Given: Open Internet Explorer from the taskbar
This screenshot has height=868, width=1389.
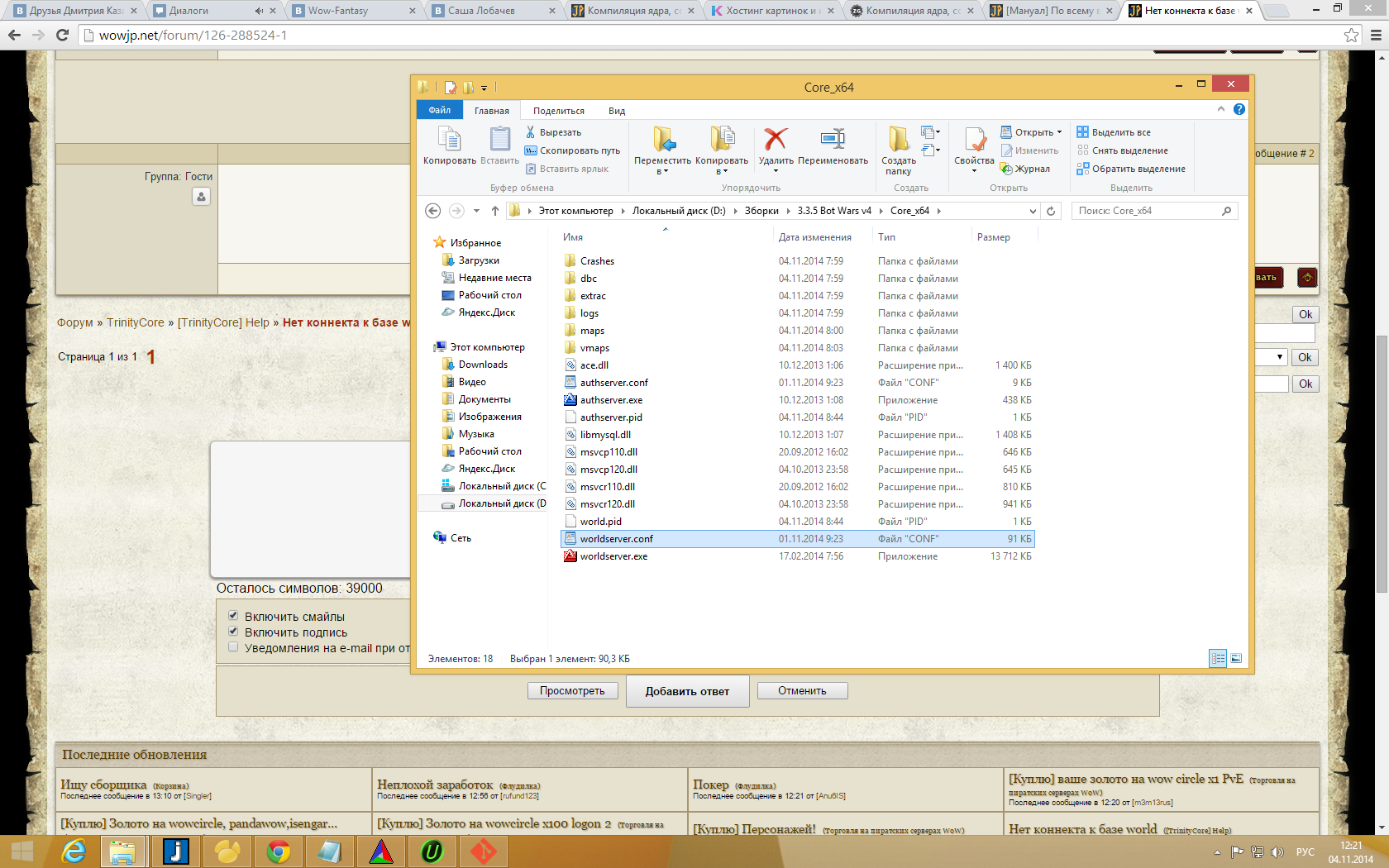Looking at the screenshot, I should pyautogui.click(x=74, y=851).
